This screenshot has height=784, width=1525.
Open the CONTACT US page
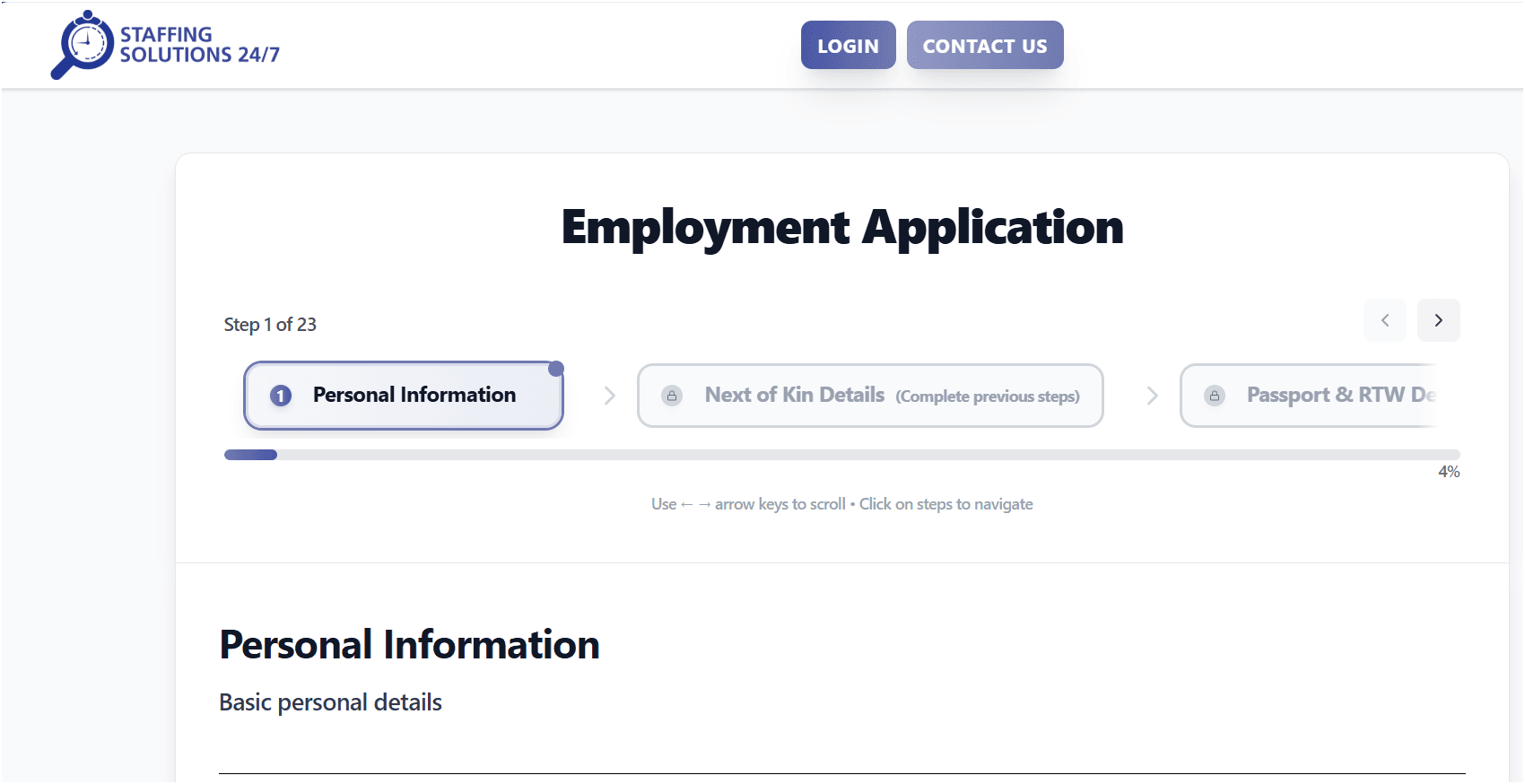(985, 45)
